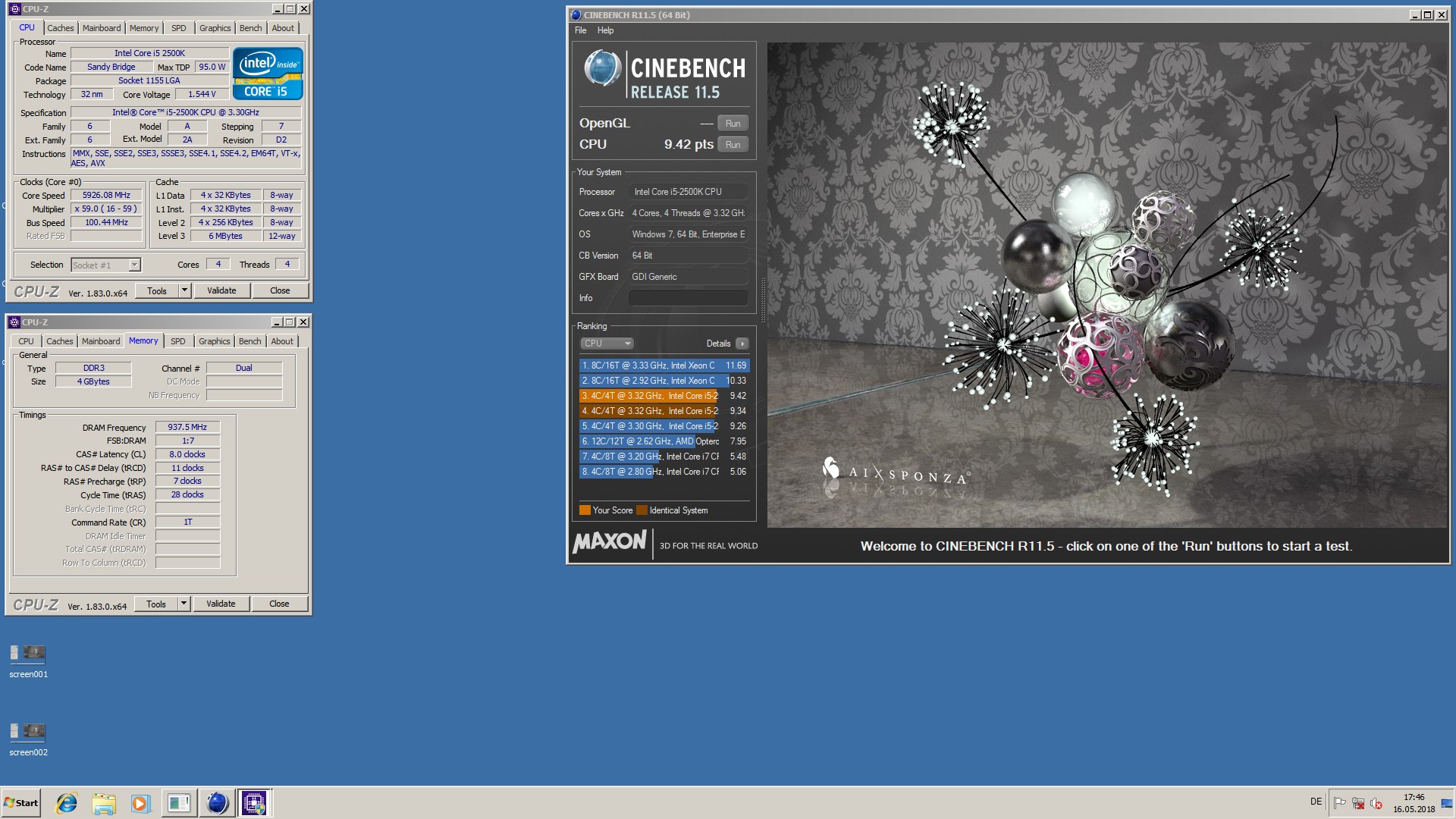1456x819 pixels.
Task: Click the Identical System brown swatch
Action: (x=642, y=510)
